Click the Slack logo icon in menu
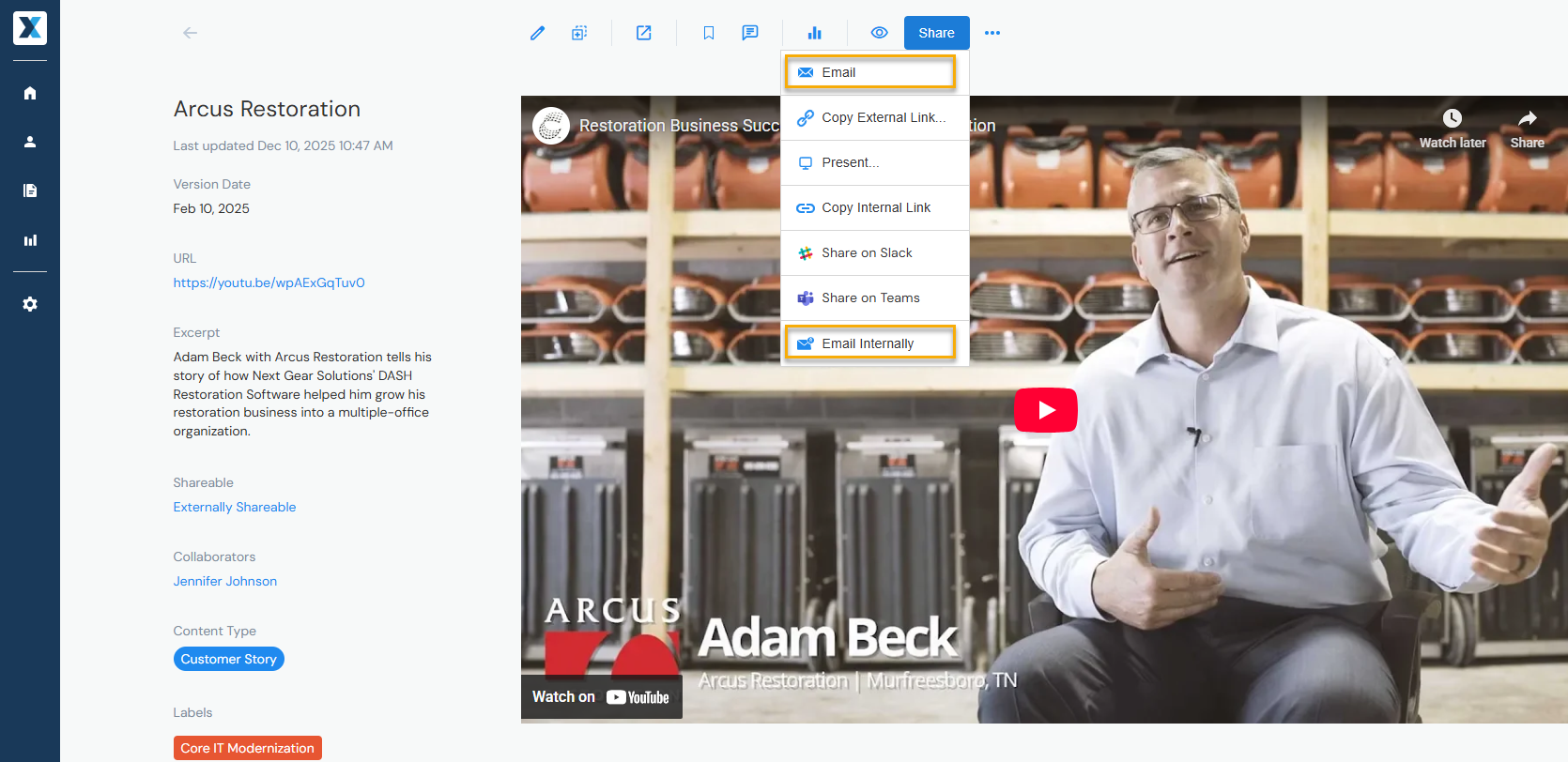The height and width of the screenshot is (762, 1568). (806, 253)
